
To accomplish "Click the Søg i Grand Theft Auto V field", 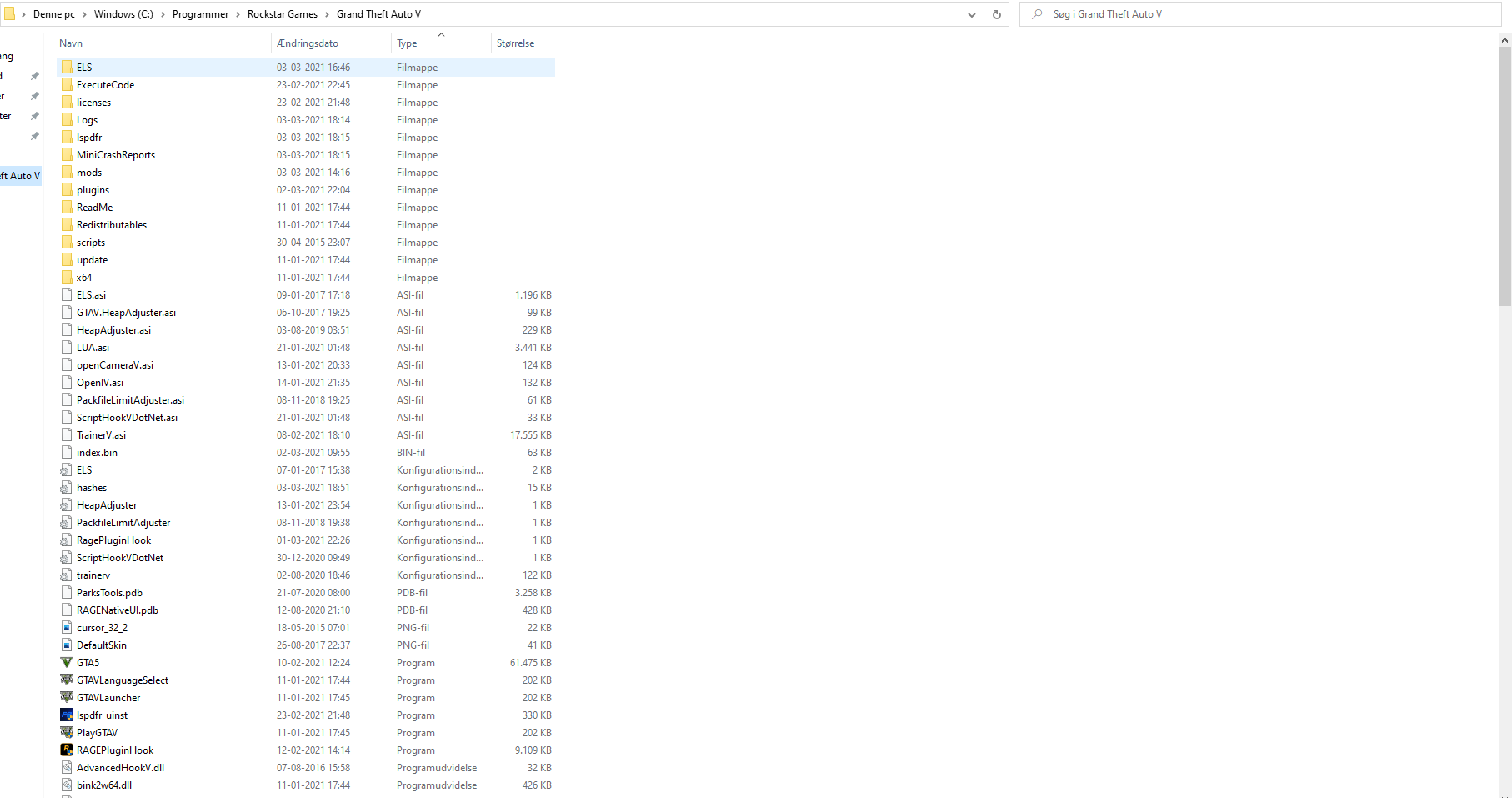I will pyautogui.click(x=1259, y=14).
